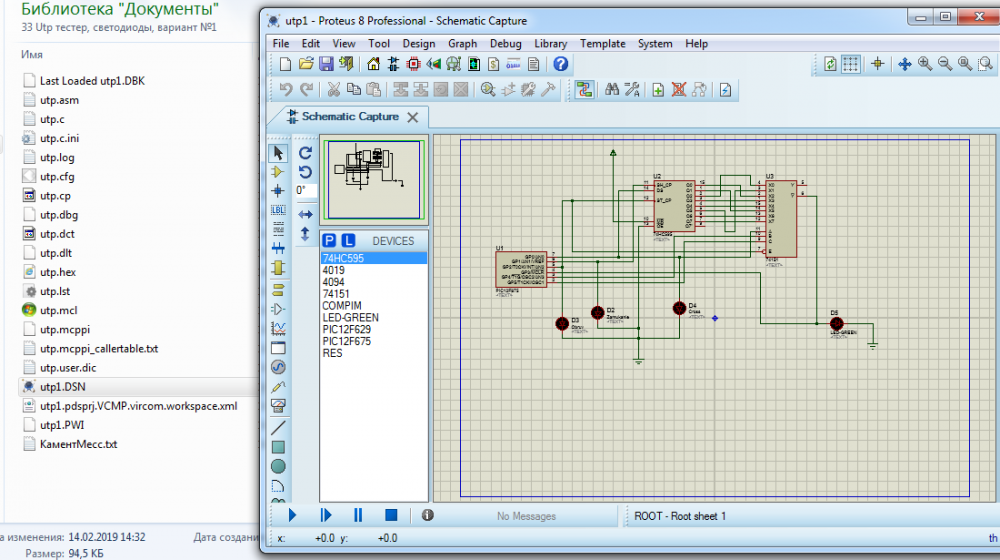The image size is (1000, 560).
Task: Select the Junction dot mode tool
Action: 278,191
